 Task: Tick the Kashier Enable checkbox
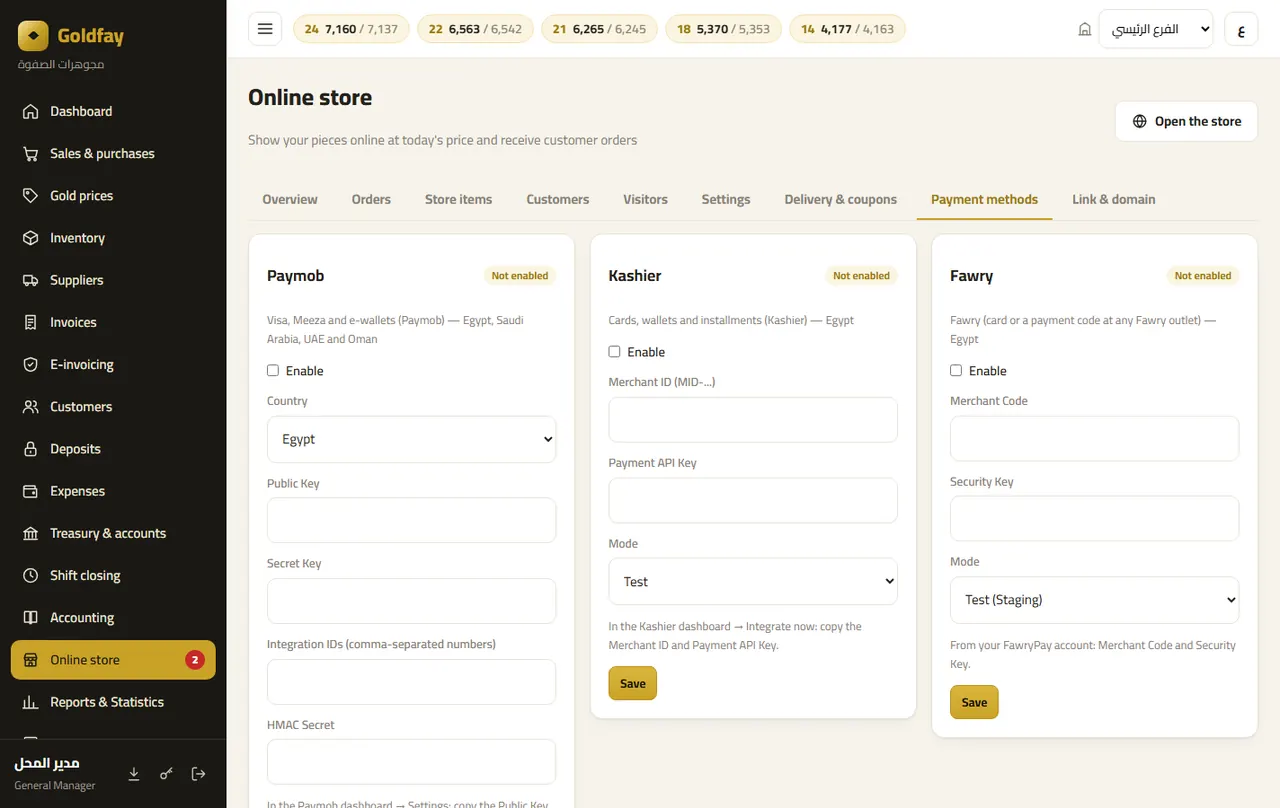[615, 352]
